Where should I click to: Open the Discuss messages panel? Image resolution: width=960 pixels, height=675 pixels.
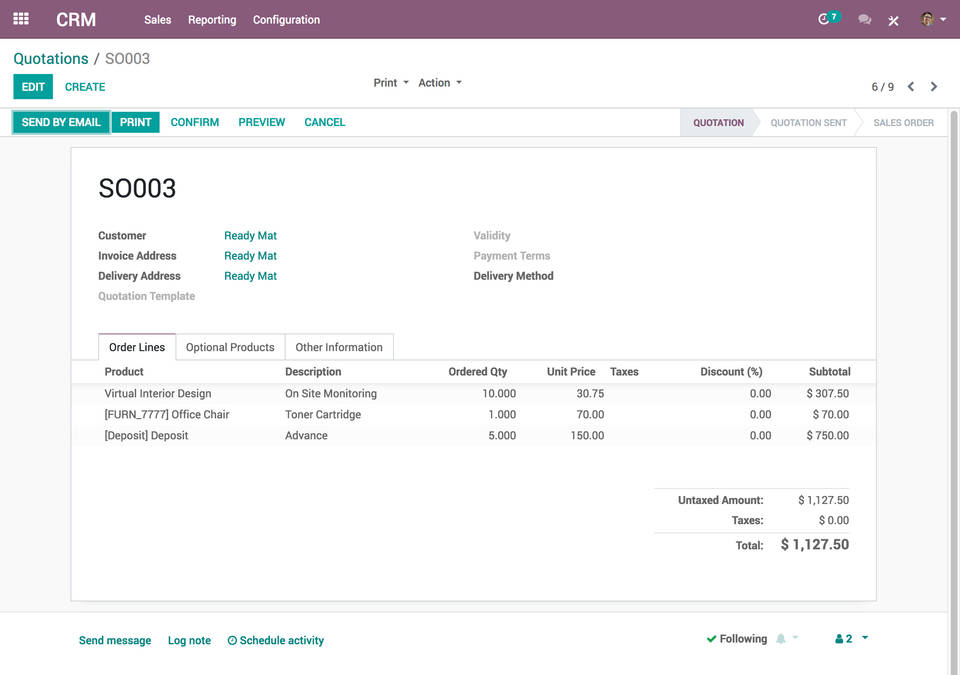pyautogui.click(x=864, y=19)
